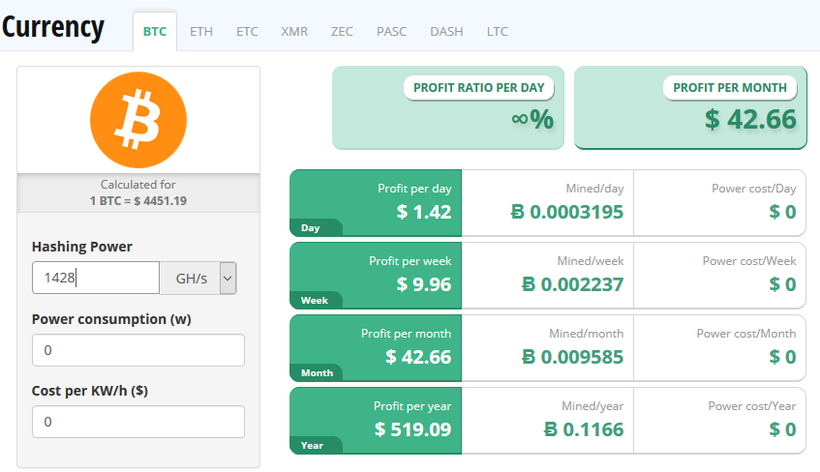Click the Mined/year value 0.1166
The width and height of the screenshot is (820, 472).
(584, 430)
